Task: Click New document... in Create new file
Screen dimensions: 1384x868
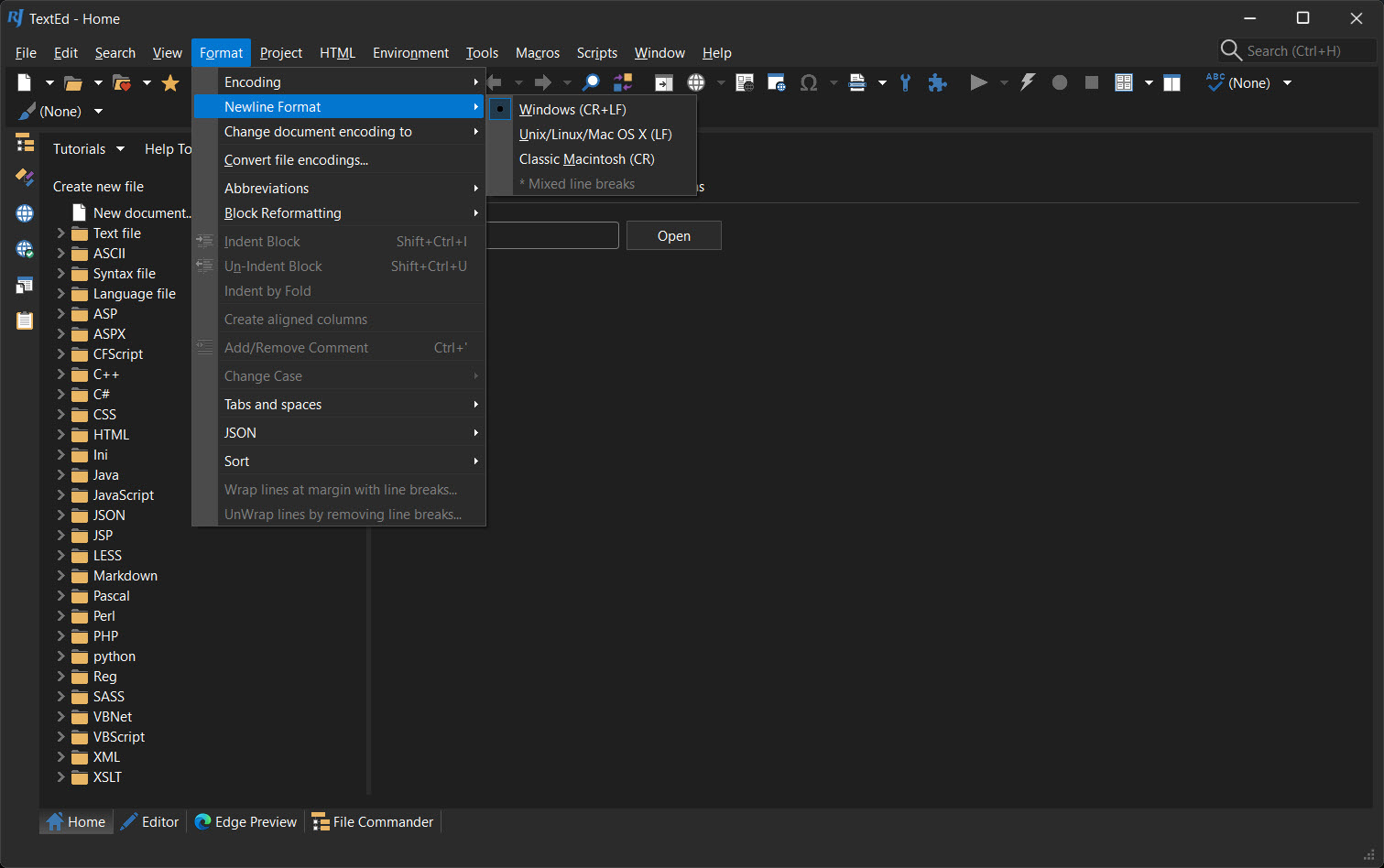Action: pos(142,213)
